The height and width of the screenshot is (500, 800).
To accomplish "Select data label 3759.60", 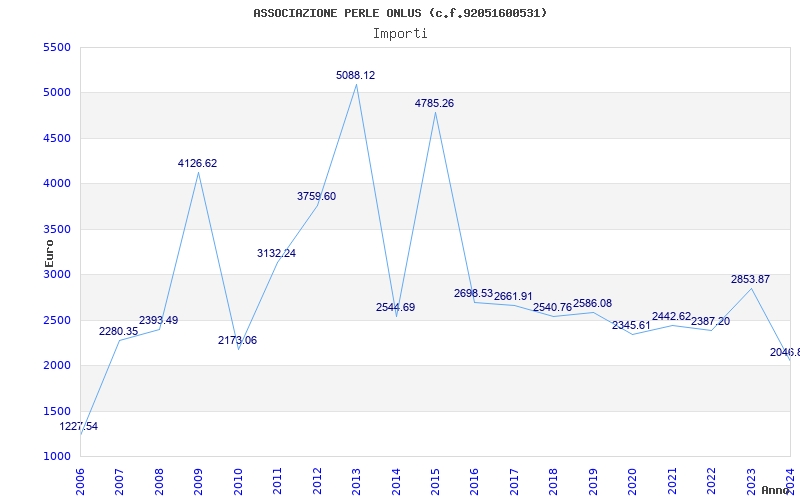I will pyautogui.click(x=316, y=196).
